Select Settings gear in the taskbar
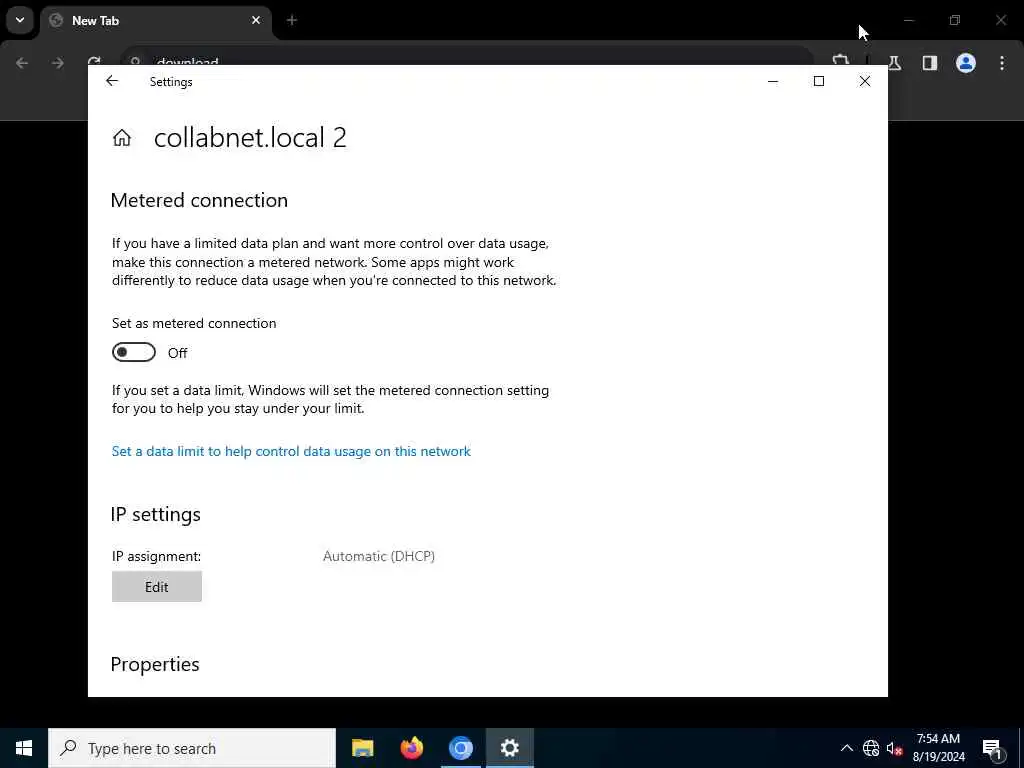This screenshot has height=768, width=1024. tap(509, 748)
